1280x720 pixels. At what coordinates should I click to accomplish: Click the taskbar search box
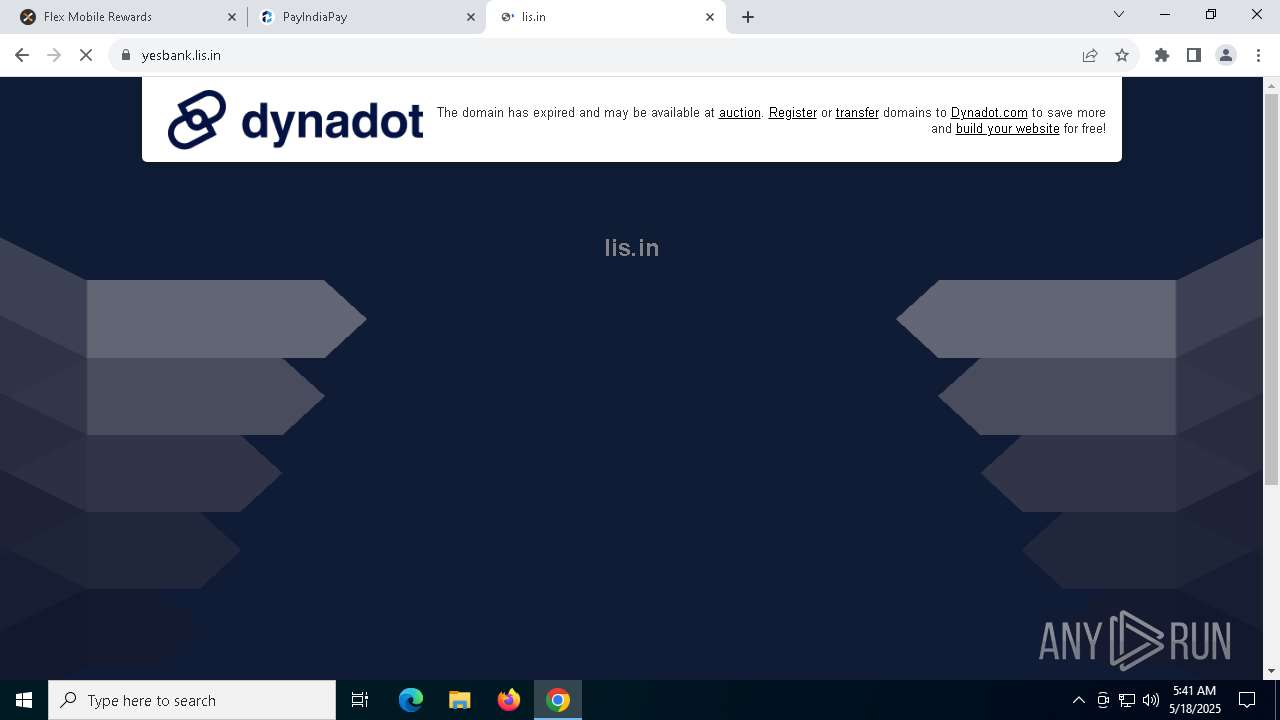(192, 700)
